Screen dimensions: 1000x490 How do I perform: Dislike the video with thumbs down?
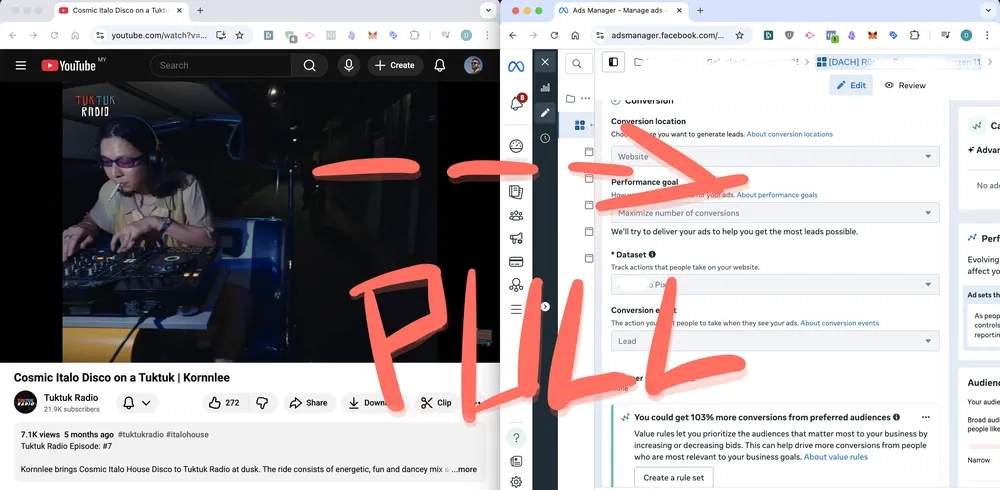coord(262,403)
